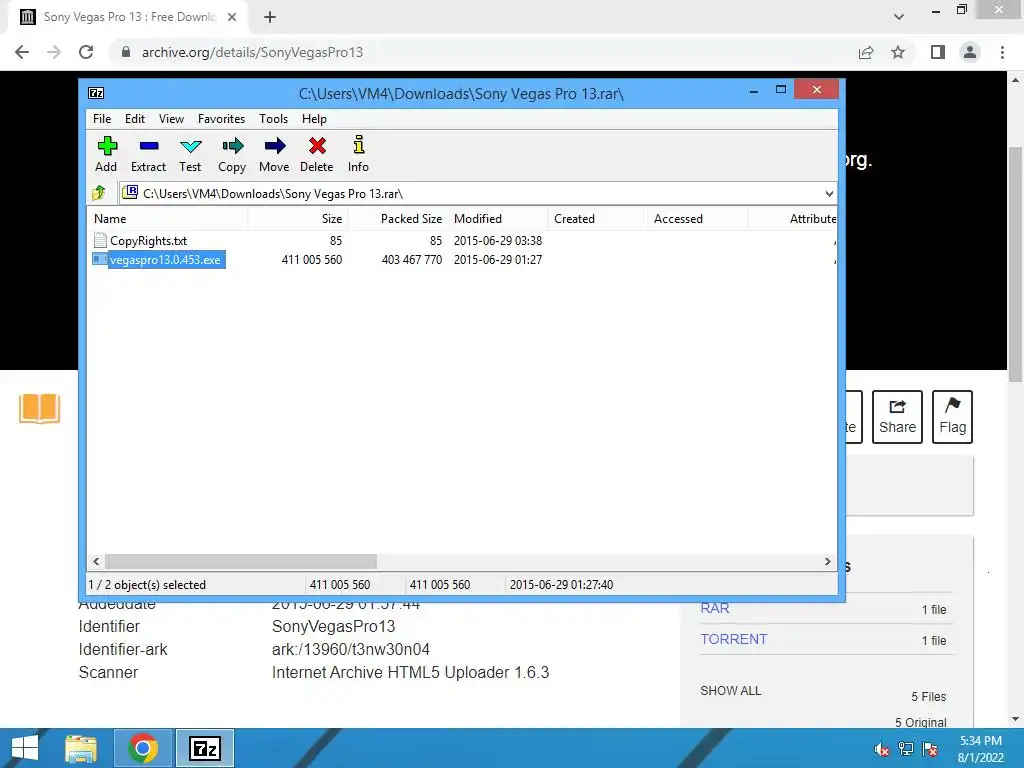Click the Share button on archive.org
1024x768 pixels.
(897, 417)
